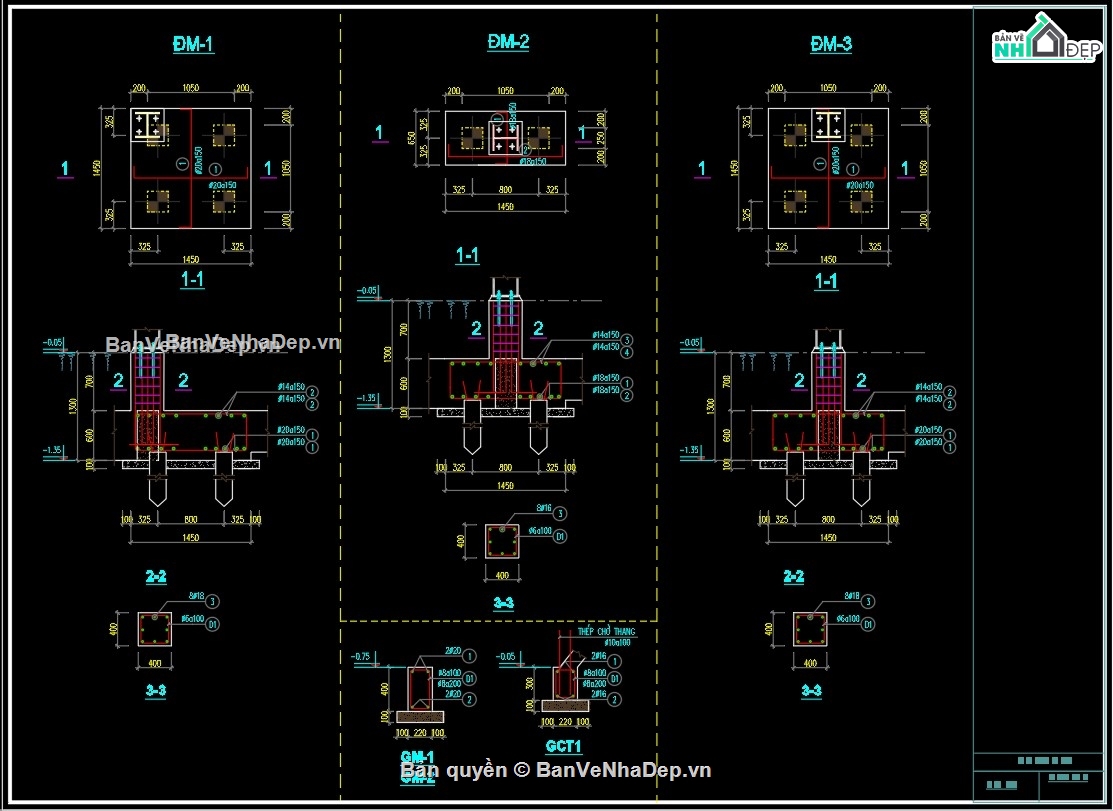Click the I-column symbol in ĐM-3 plan
The width and height of the screenshot is (1113, 811).
[x=828, y=126]
